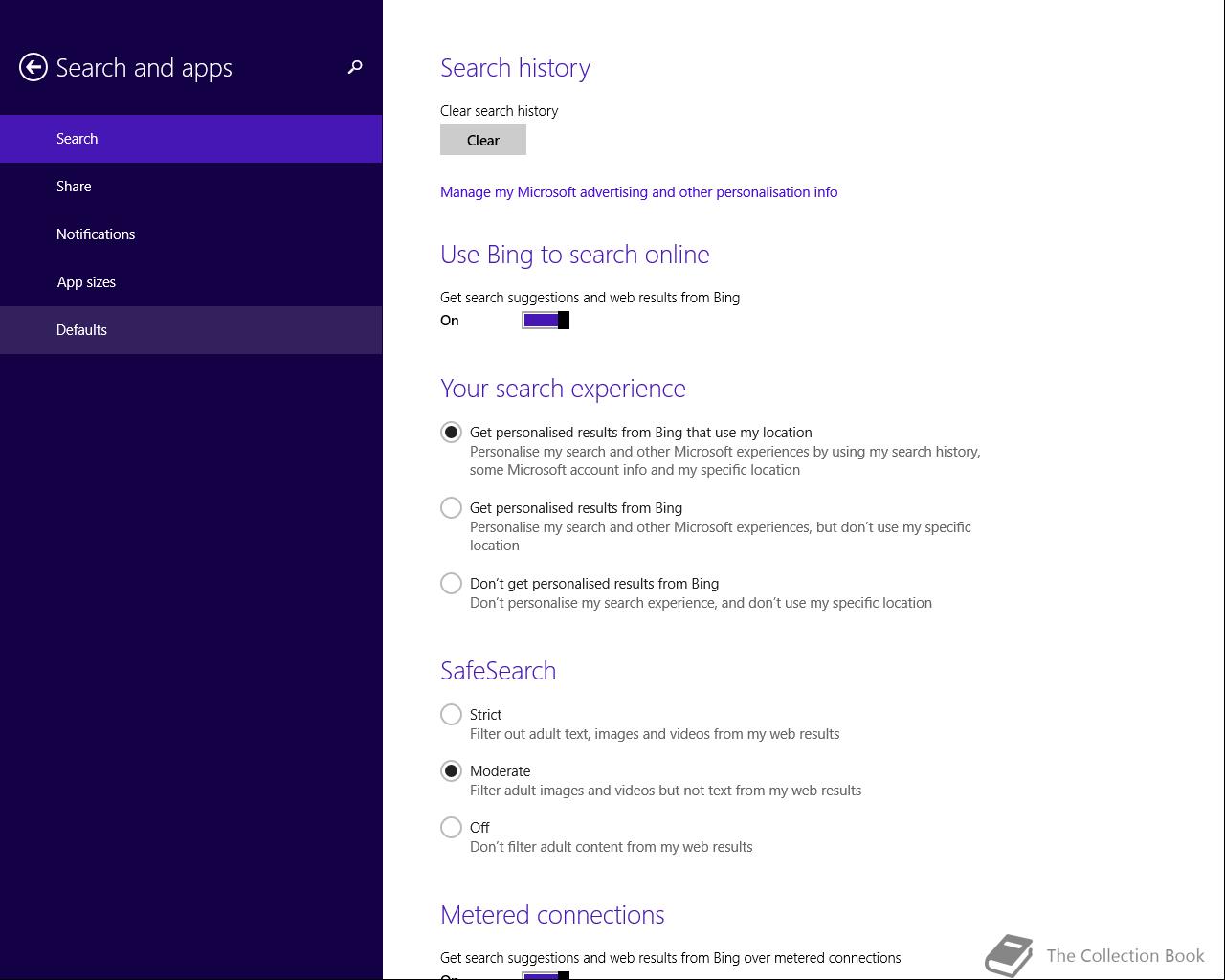
Task: Click the Clear search history label
Action: [499, 111]
